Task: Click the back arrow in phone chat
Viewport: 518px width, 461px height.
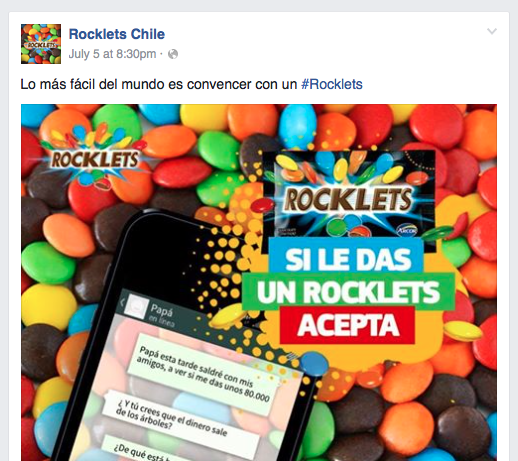Action: click(122, 302)
